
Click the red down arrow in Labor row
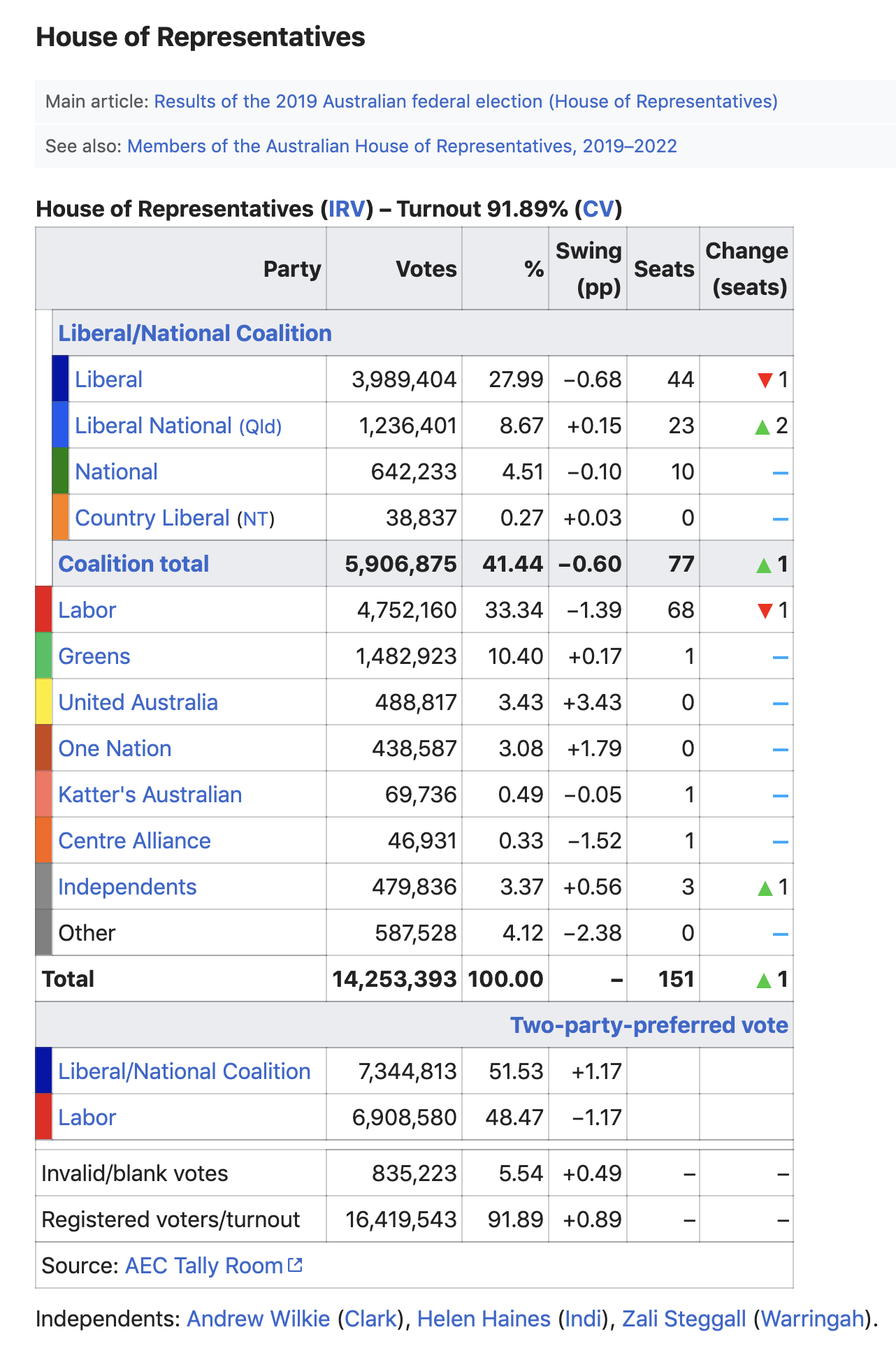pos(765,611)
